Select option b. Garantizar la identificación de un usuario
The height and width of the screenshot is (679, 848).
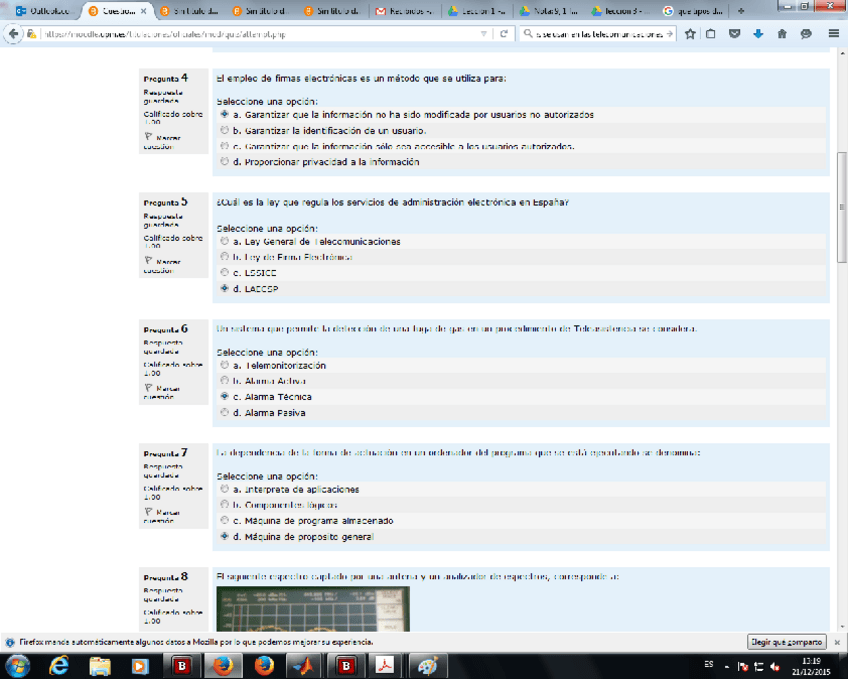pyautogui.click(x=224, y=130)
